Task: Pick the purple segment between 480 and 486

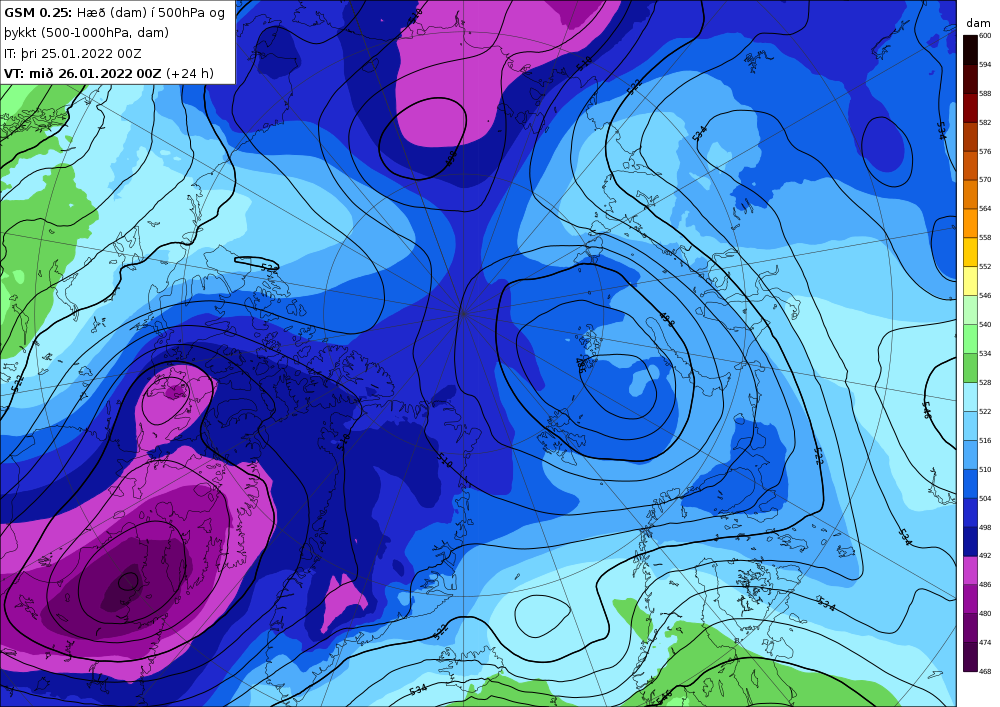Action: (970, 599)
